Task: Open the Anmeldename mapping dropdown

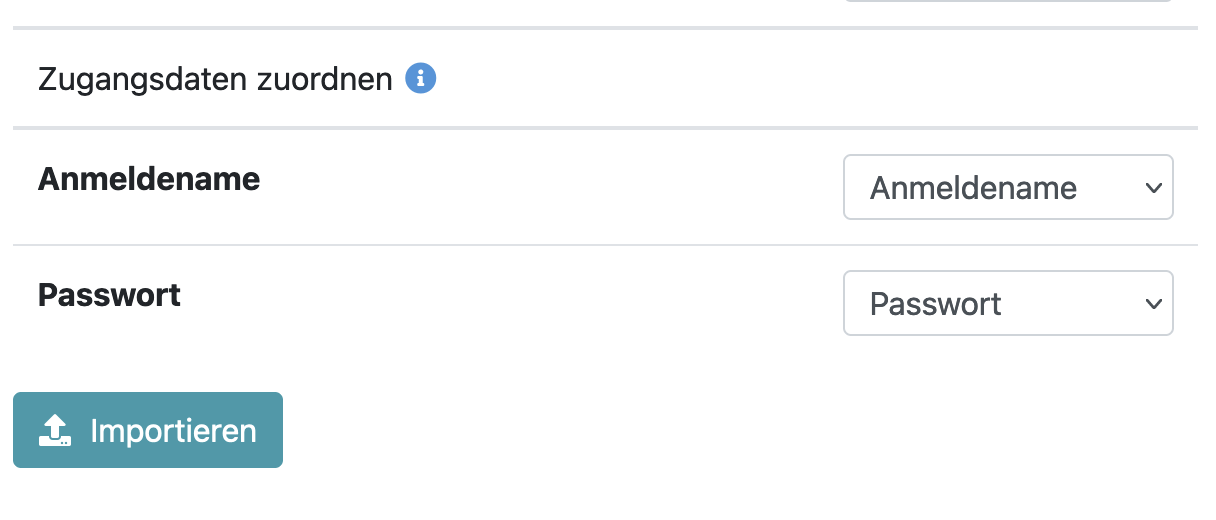Action: pyautogui.click(x=1007, y=187)
